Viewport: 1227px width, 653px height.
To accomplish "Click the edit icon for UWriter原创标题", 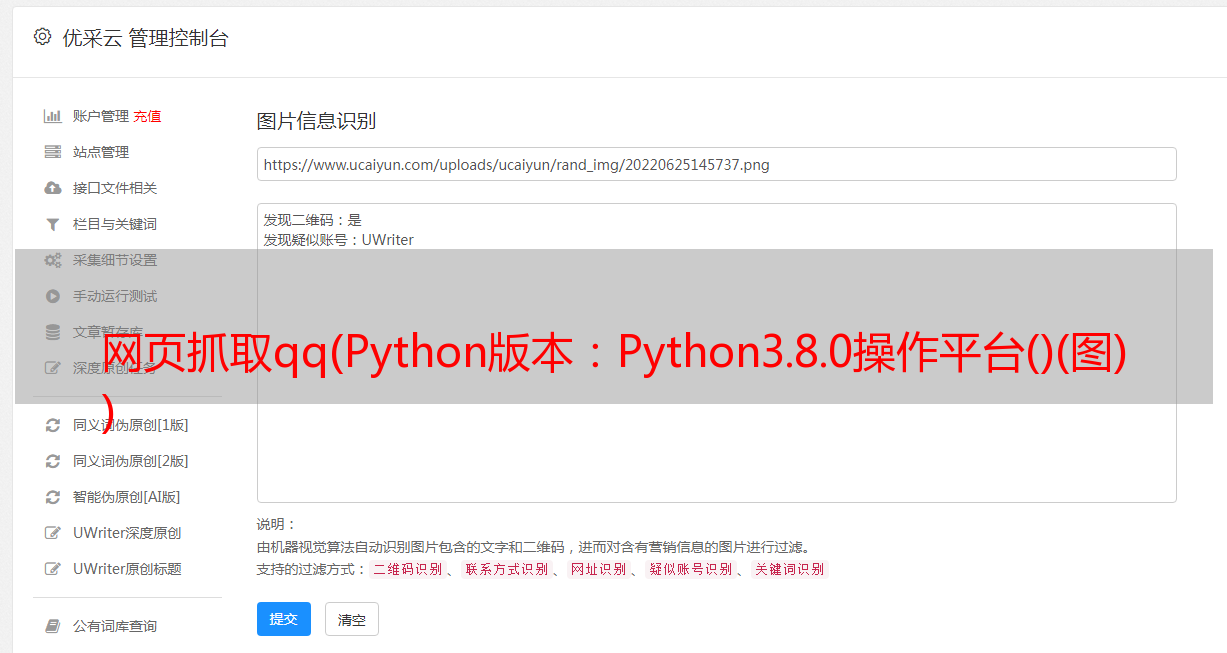I will 53,569.
